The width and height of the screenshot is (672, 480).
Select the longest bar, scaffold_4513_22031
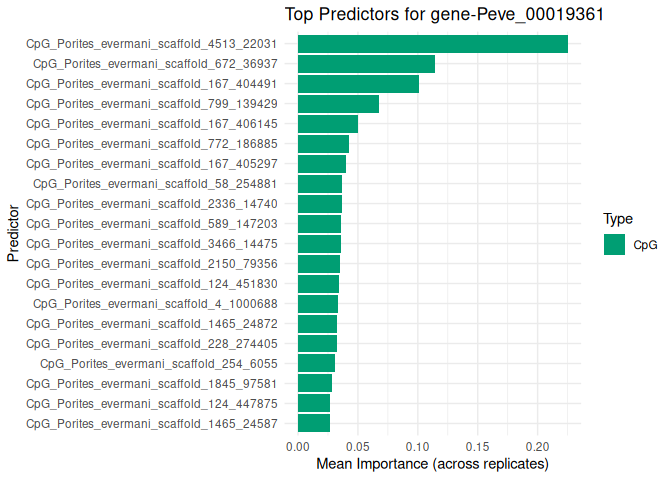point(433,44)
